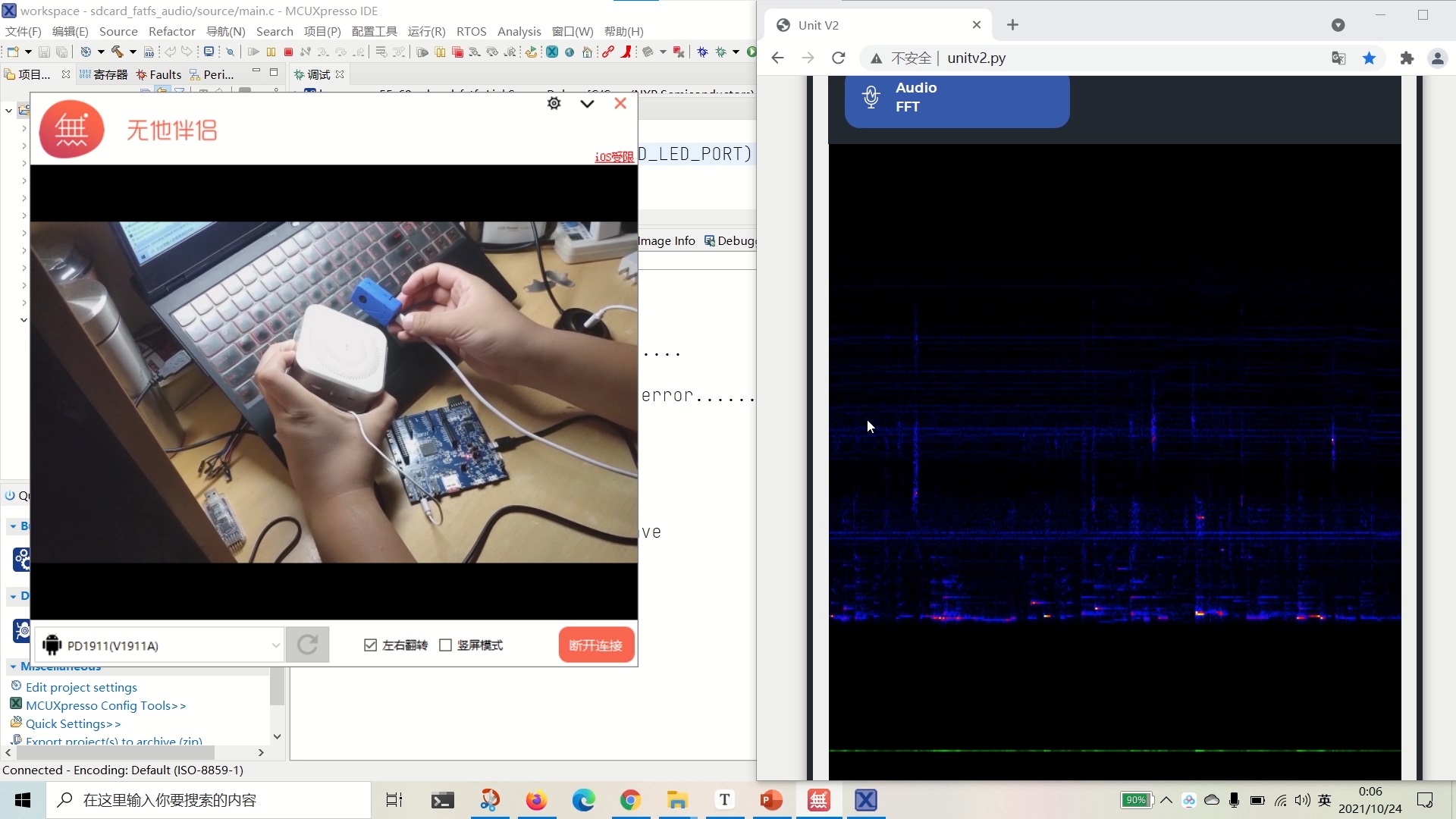The height and width of the screenshot is (819, 1456).
Task: Toggle the 左右翻转 checkbox in mirror app
Action: 371,645
